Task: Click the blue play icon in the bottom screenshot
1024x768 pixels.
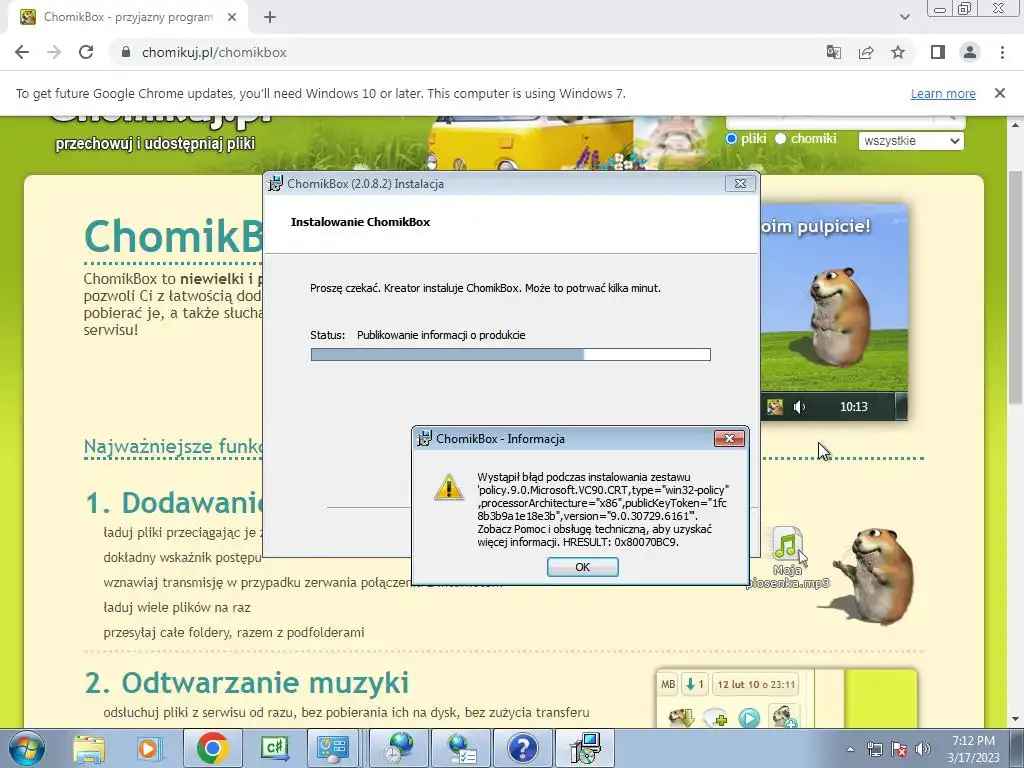Action: pyautogui.click(x=749, y=718)
